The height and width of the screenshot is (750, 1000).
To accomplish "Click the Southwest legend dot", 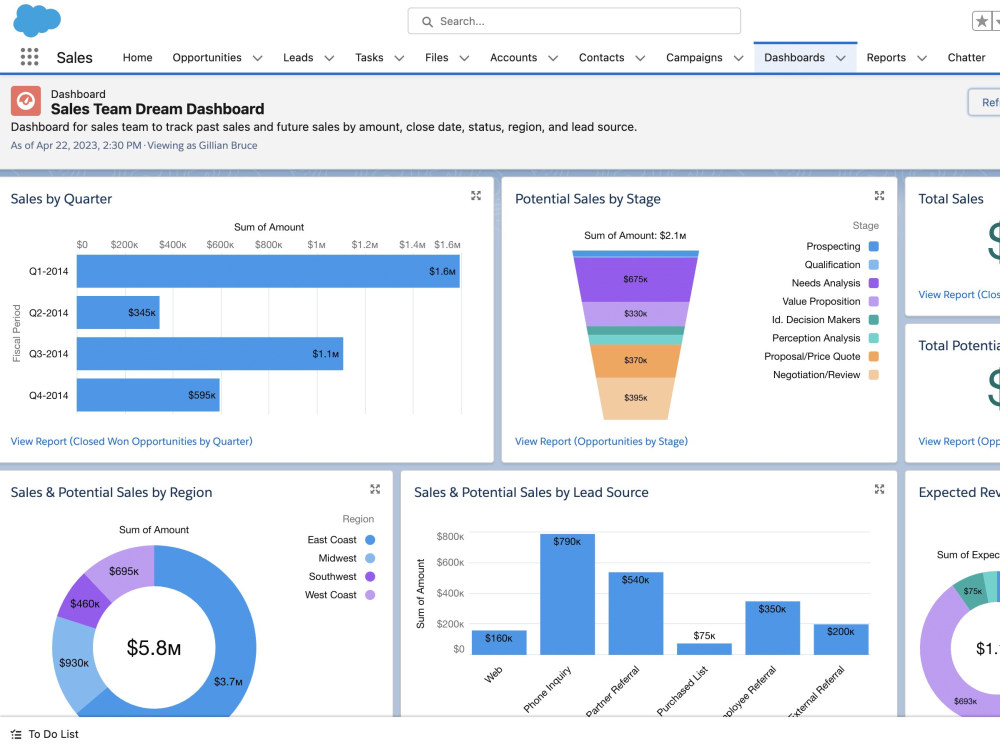I will pyautogui.click(x=370, y=577).
